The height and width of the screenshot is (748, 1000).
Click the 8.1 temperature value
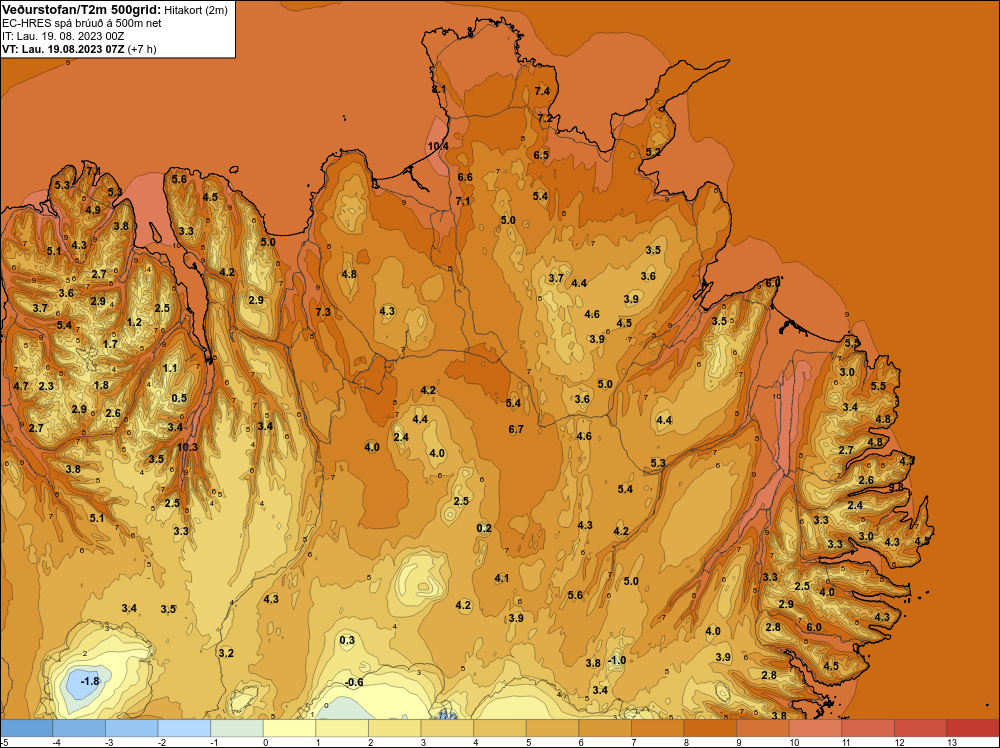[439, 89]
